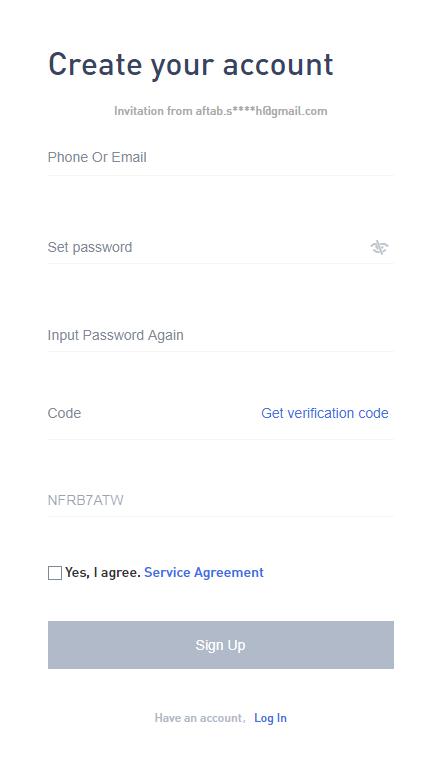Focus the Phone Or Email field
This screenshot has height=779, width=440.
pyautogui.click(x=220, y=157)
